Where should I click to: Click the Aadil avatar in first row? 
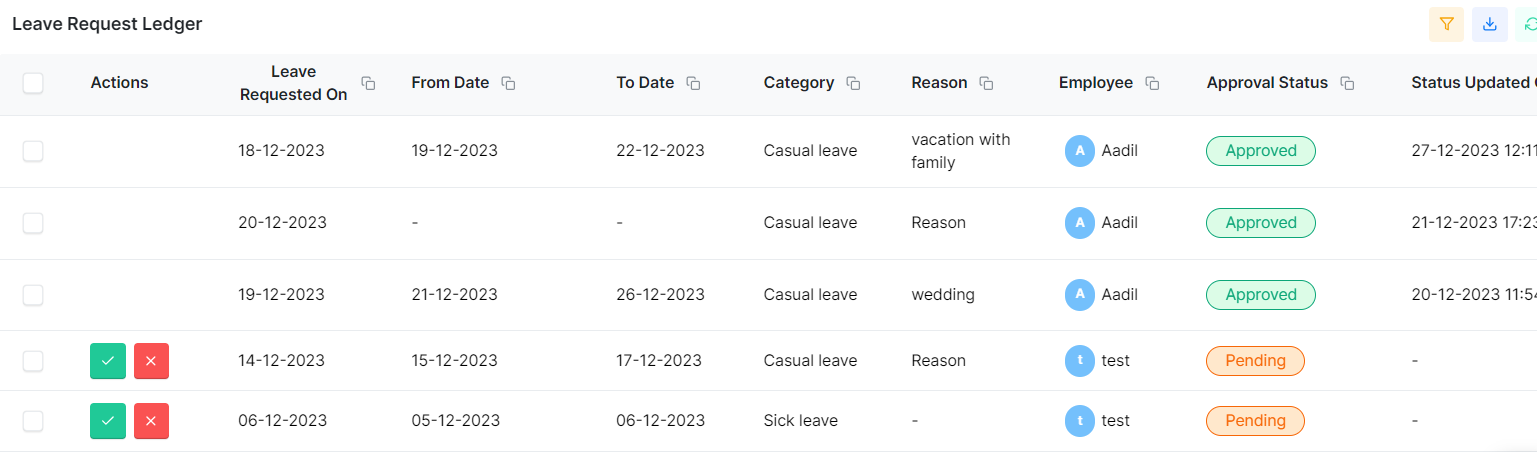1080,151
